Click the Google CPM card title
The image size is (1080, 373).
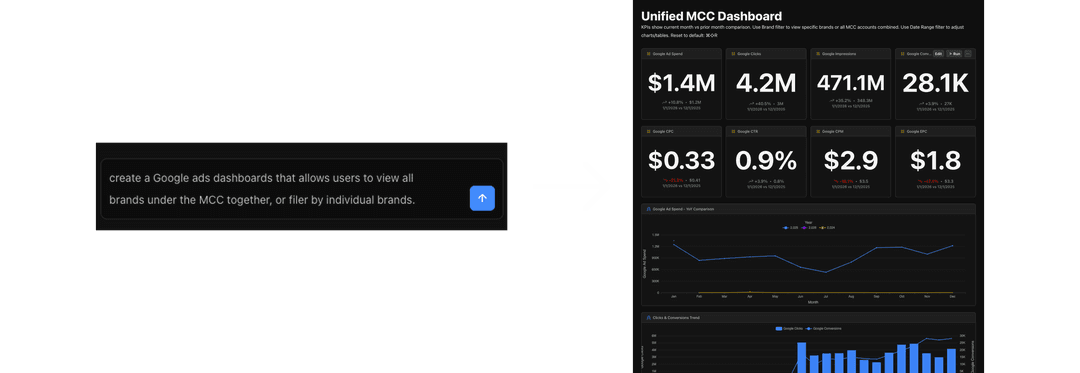click(x=833, y=131)
